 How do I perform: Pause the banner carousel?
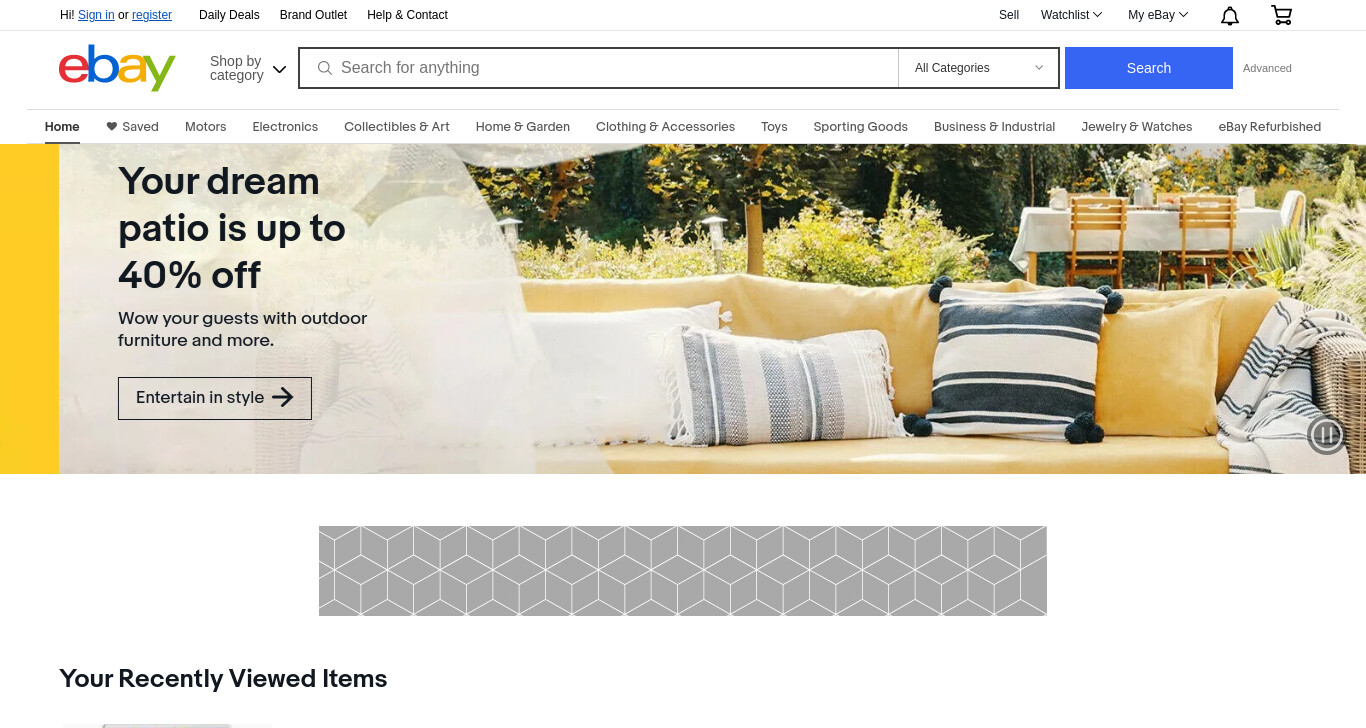pyautogui.click(x=1327, y=434)
